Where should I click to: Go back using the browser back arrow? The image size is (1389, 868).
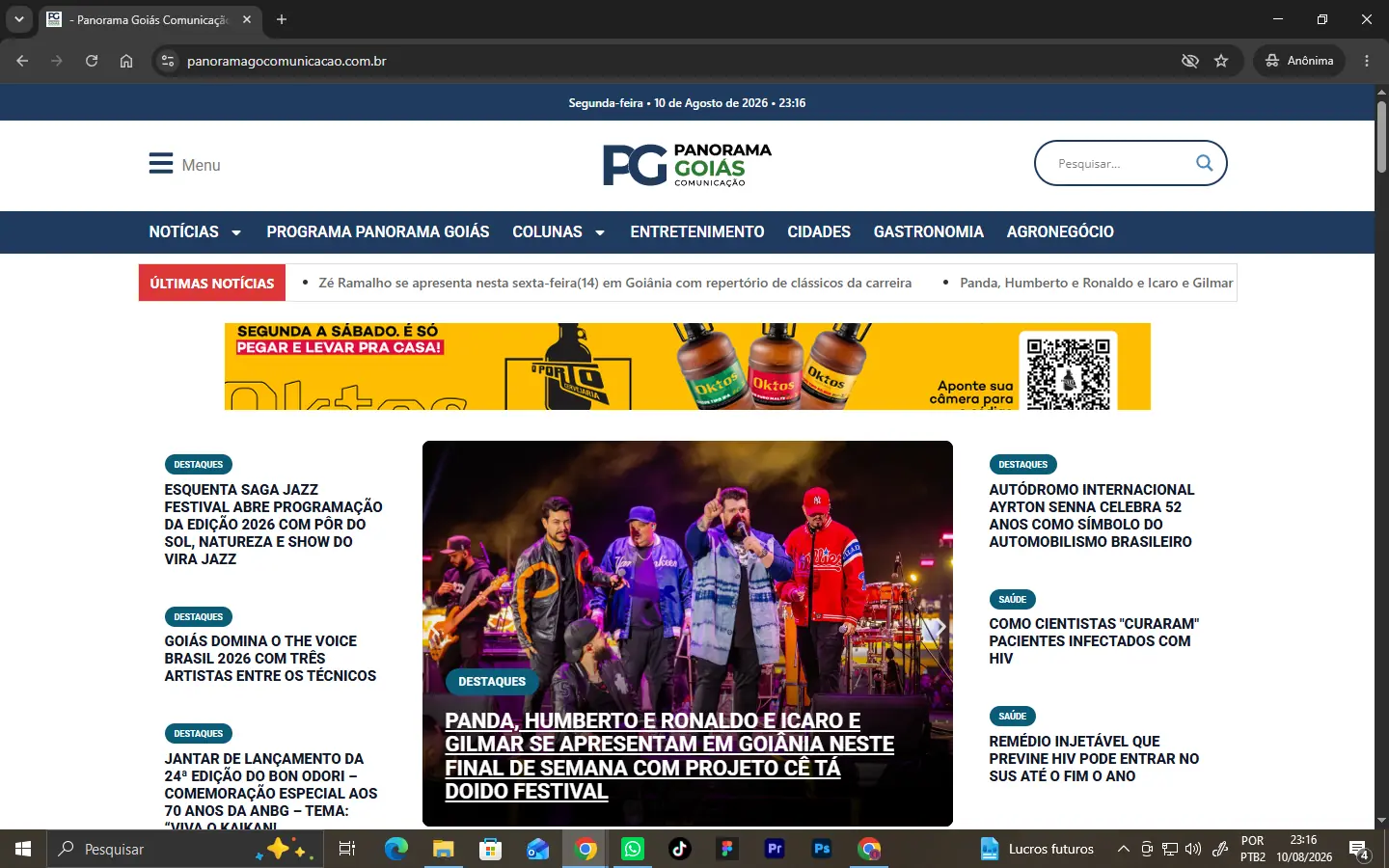coord(22,61)
